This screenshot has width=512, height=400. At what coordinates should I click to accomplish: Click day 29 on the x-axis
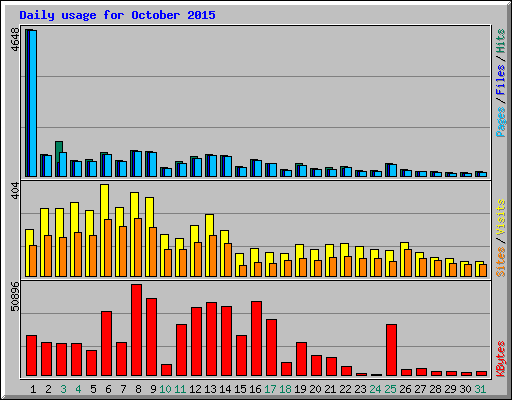[x=450, y=389]
